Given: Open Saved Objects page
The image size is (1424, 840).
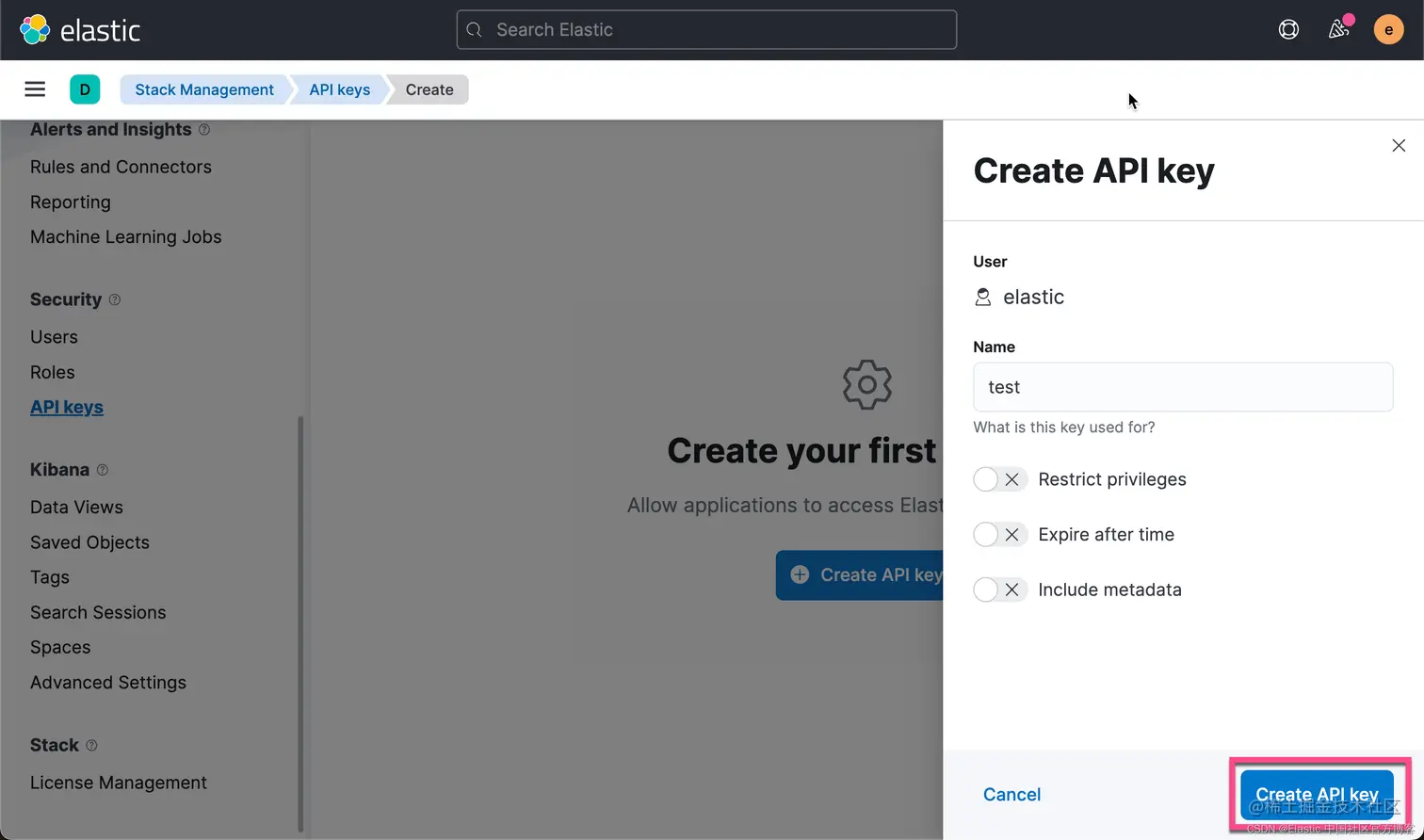Looking at the screenshot, I should click(89, 542).
